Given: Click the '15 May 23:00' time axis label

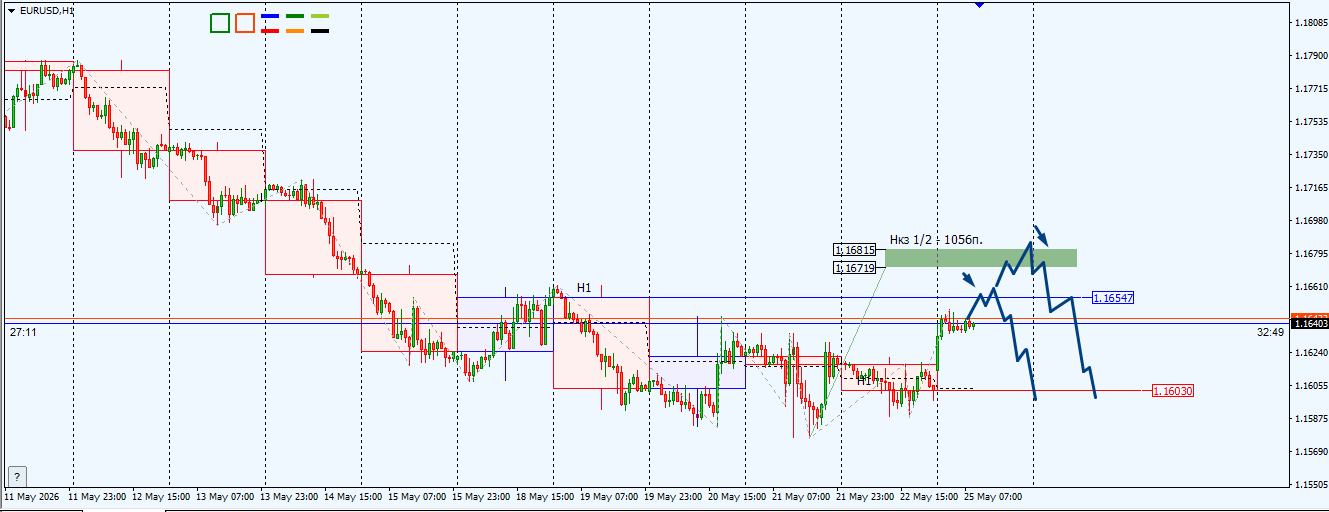Looking at the screenshot, I should point(482,496).
